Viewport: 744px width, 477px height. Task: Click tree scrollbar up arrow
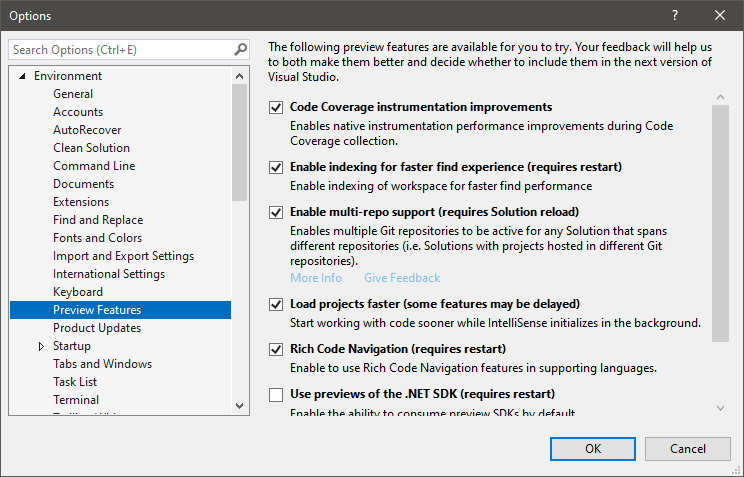(x=240, y=76)
